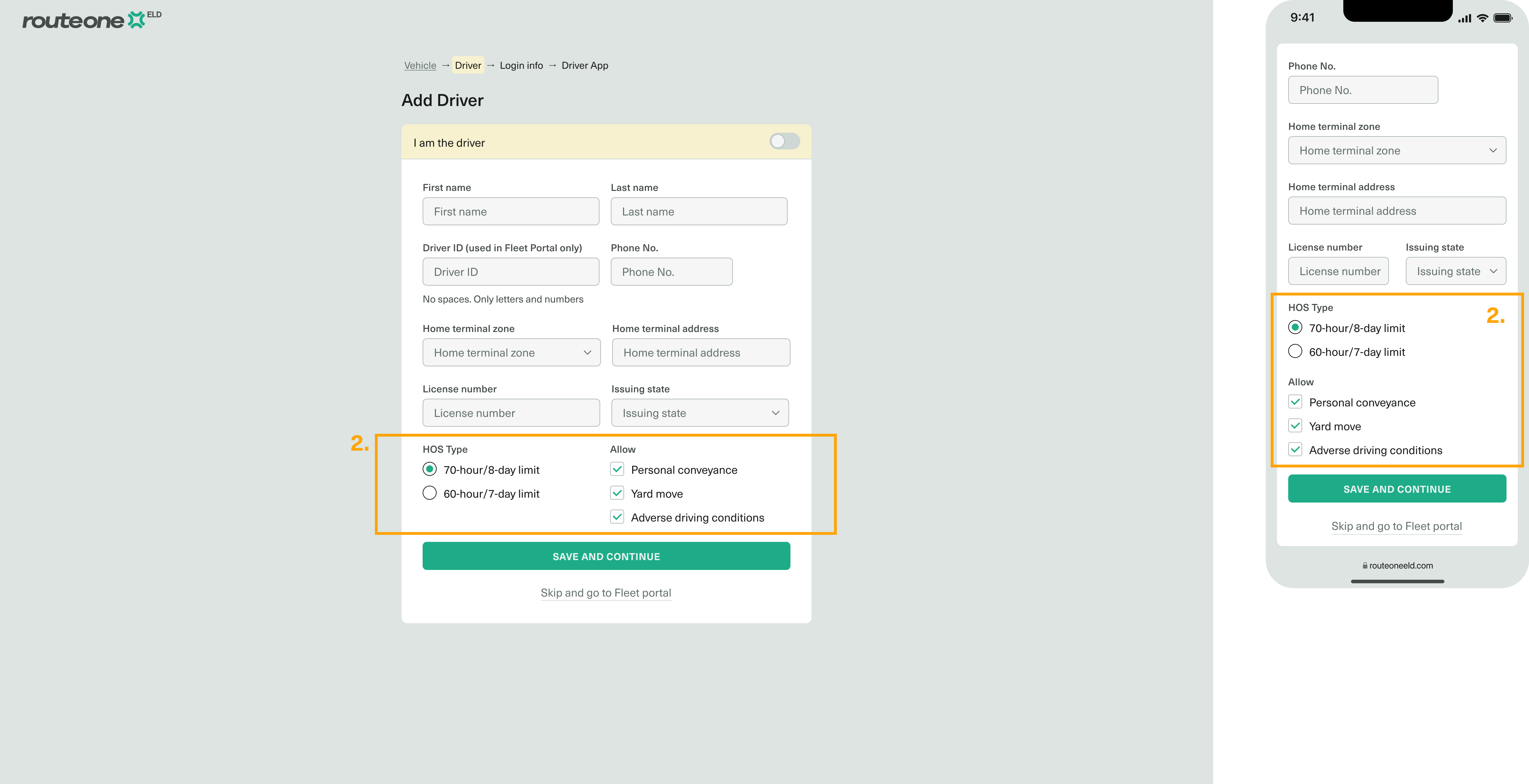
Task: Click 'Skip and go to Fleet portal' in web form
Action: 606,593
